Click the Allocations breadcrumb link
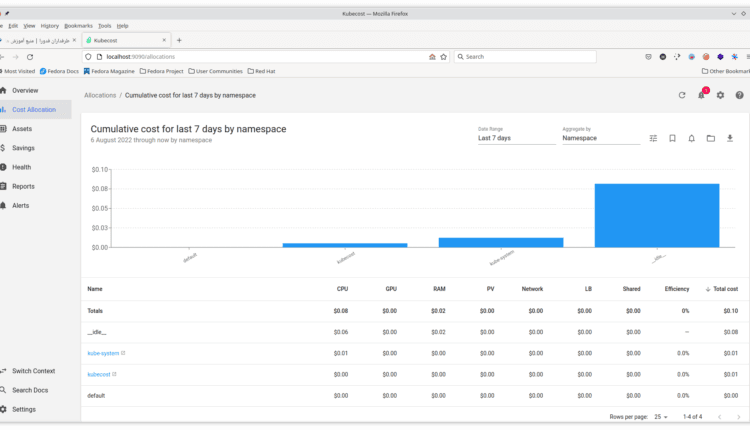Image resolution: width=750 pixels, height=430 pixels. [x=100, y=95]
